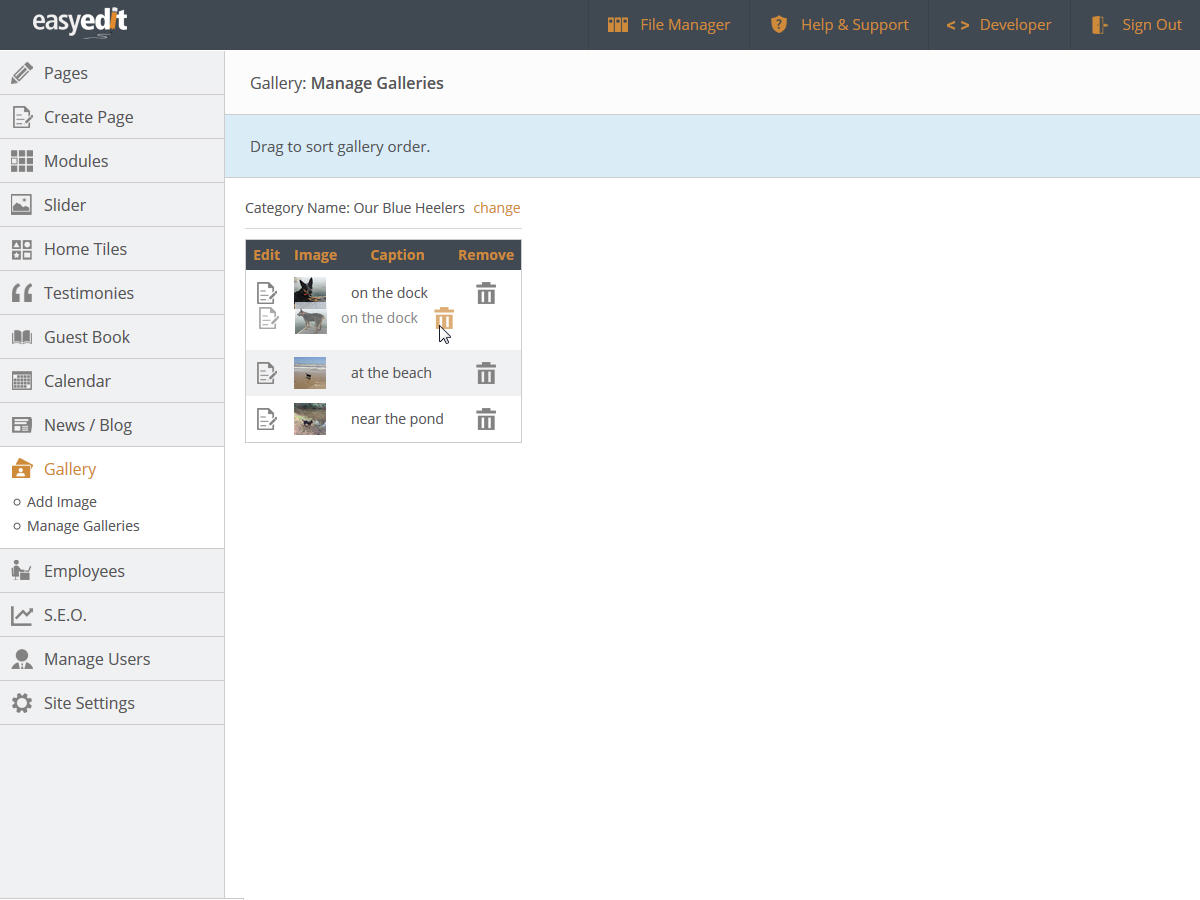The width and height of the screenshot is (1200, 900).
Task: Open File Manager from top bar
Action: tap(669, 25)
